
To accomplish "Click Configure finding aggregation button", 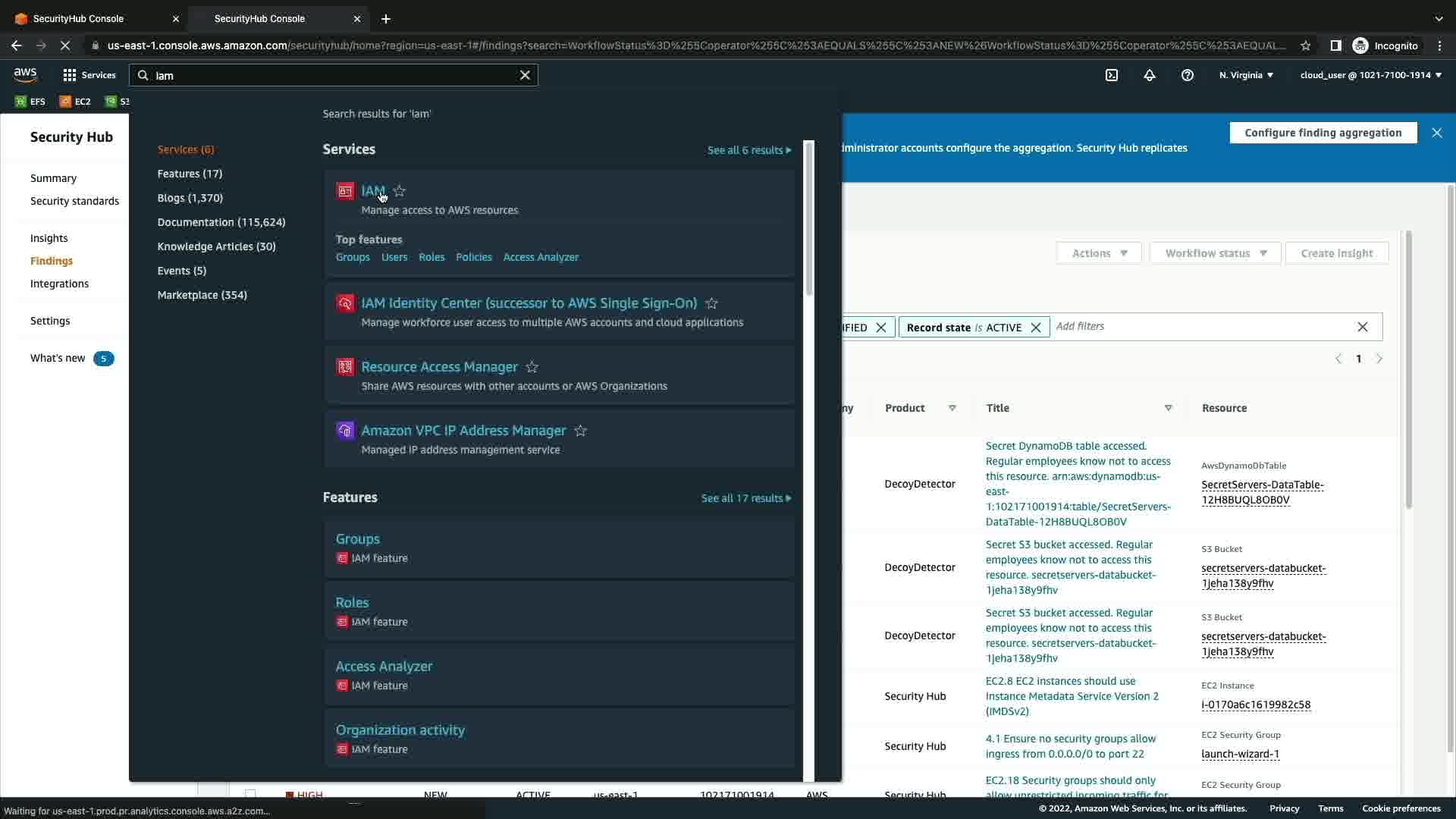I will coord(1323,133).
